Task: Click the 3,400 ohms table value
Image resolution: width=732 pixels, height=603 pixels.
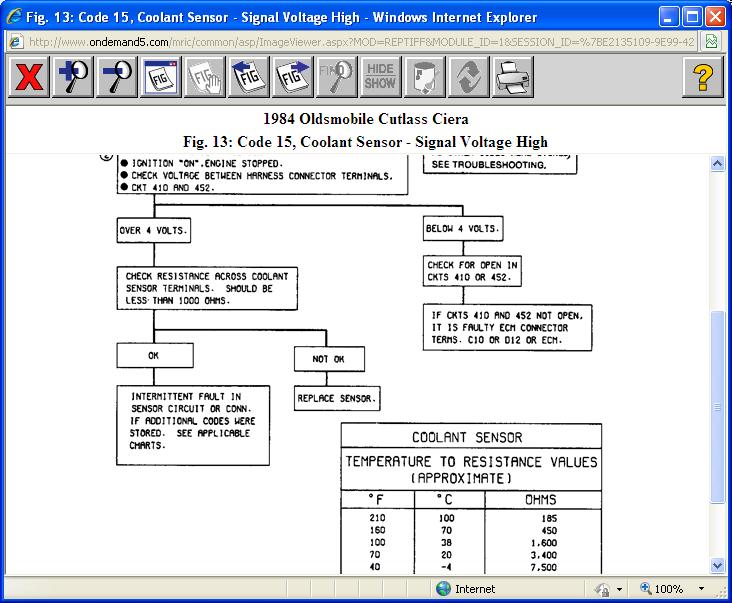Action: (543, 555)
